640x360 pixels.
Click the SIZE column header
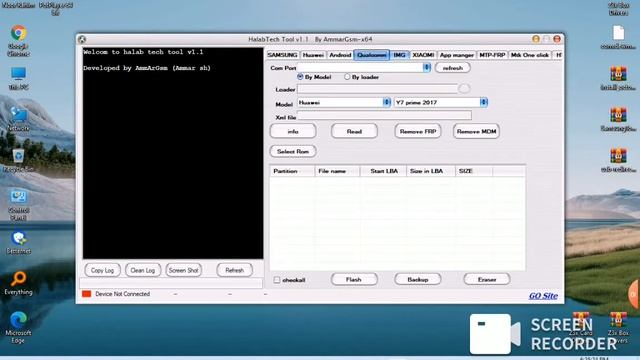click(473, 171)
